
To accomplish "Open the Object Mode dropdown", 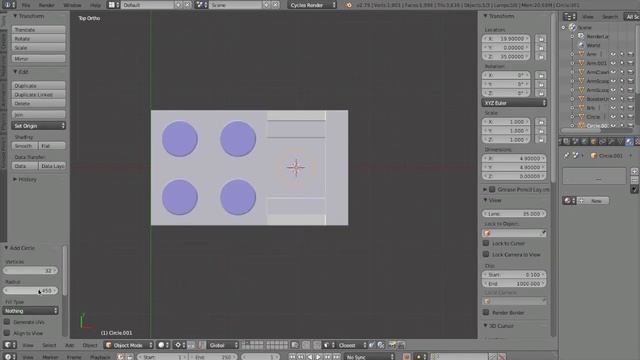I will click(x=128, y=345).
